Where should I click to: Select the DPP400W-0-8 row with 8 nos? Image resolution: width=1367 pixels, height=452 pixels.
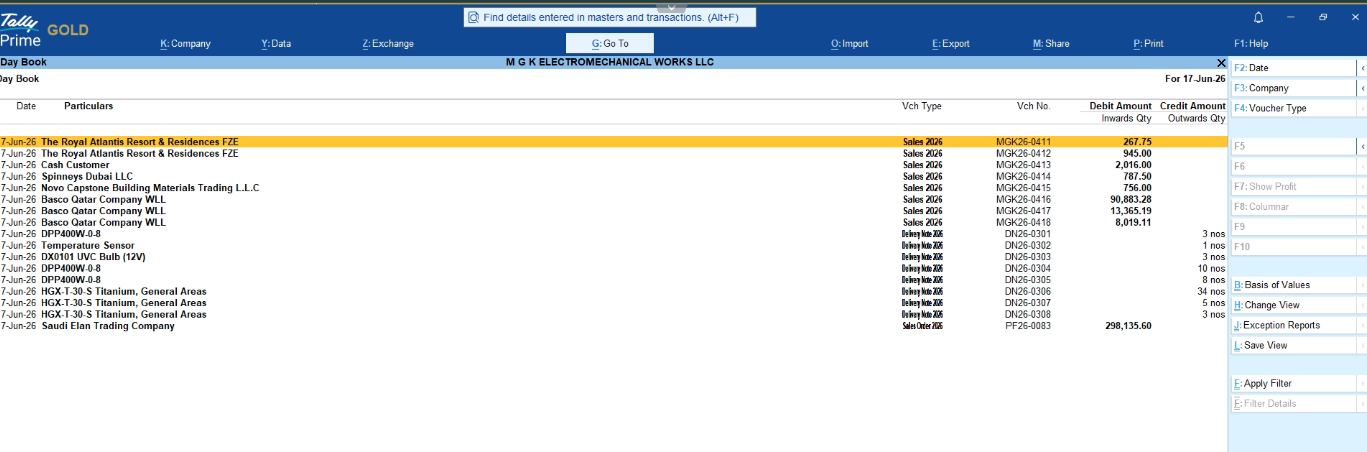coord(613,280)
